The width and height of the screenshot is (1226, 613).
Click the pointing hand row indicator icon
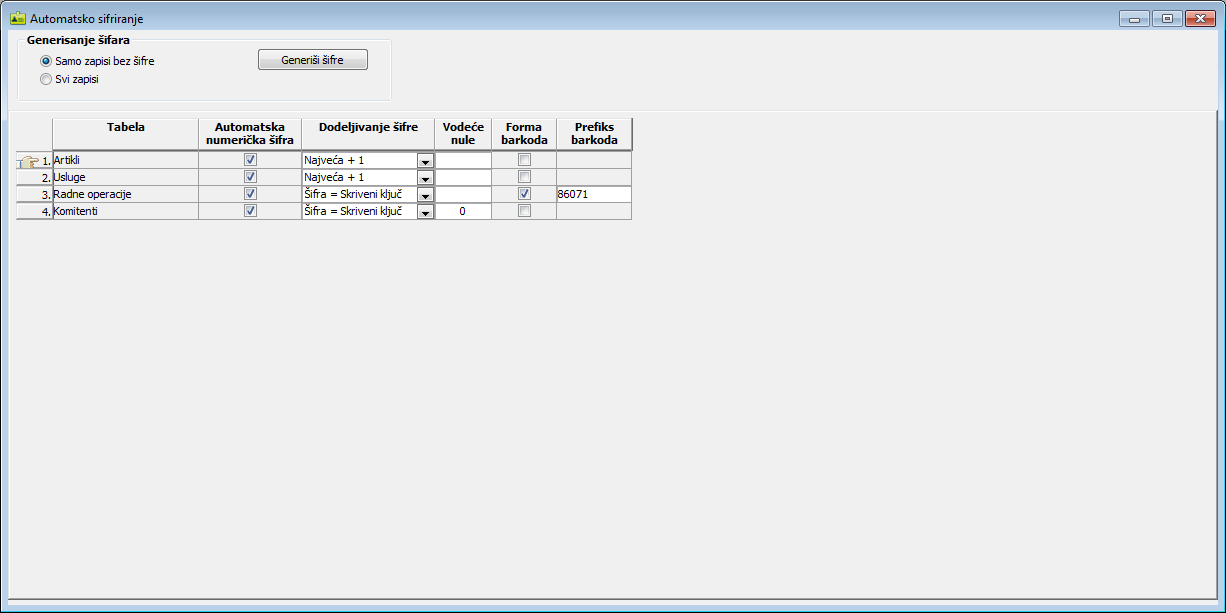(x=29, y=161)
